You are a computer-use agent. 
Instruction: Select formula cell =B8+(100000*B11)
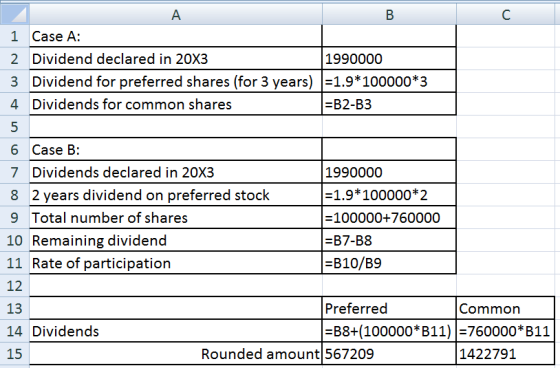(x=389, y=331)
